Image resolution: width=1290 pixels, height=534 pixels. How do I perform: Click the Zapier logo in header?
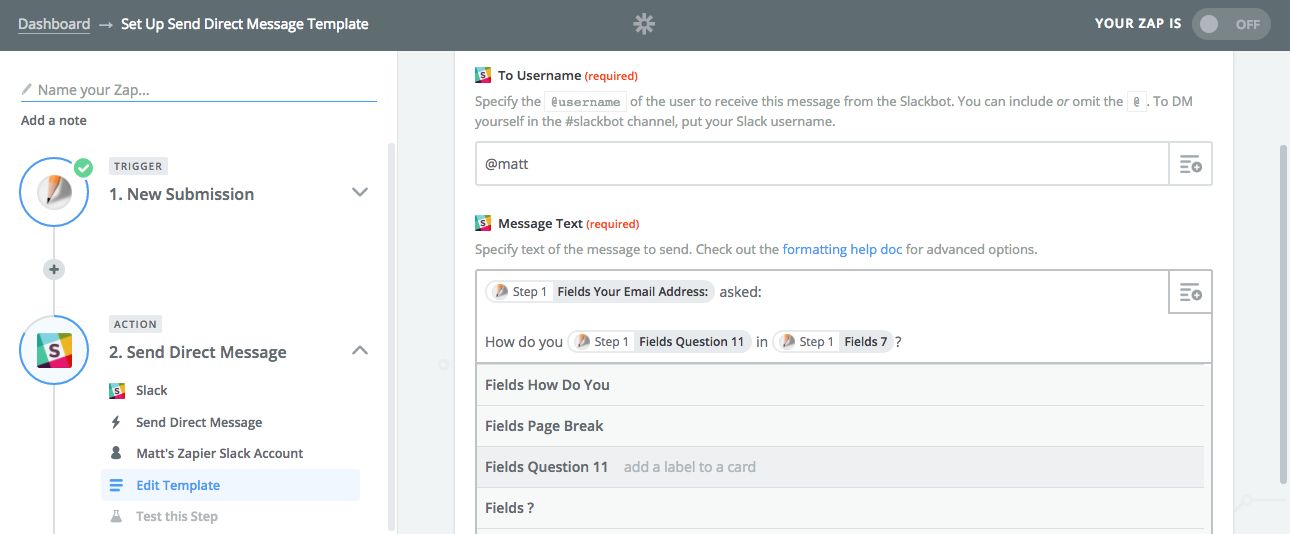click(644, 24)
